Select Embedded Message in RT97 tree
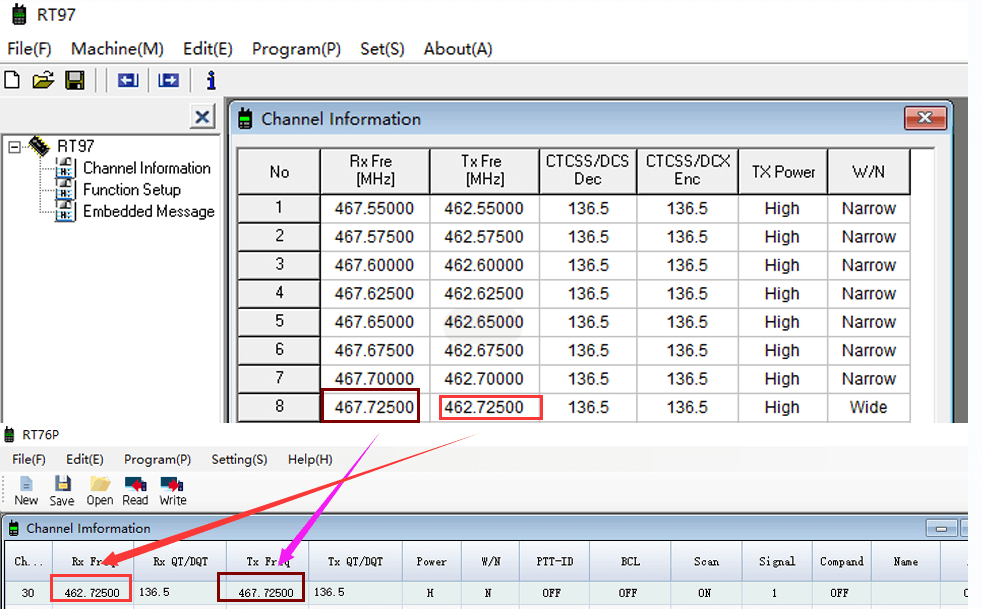Screen dimensions: 983x609 149,211
